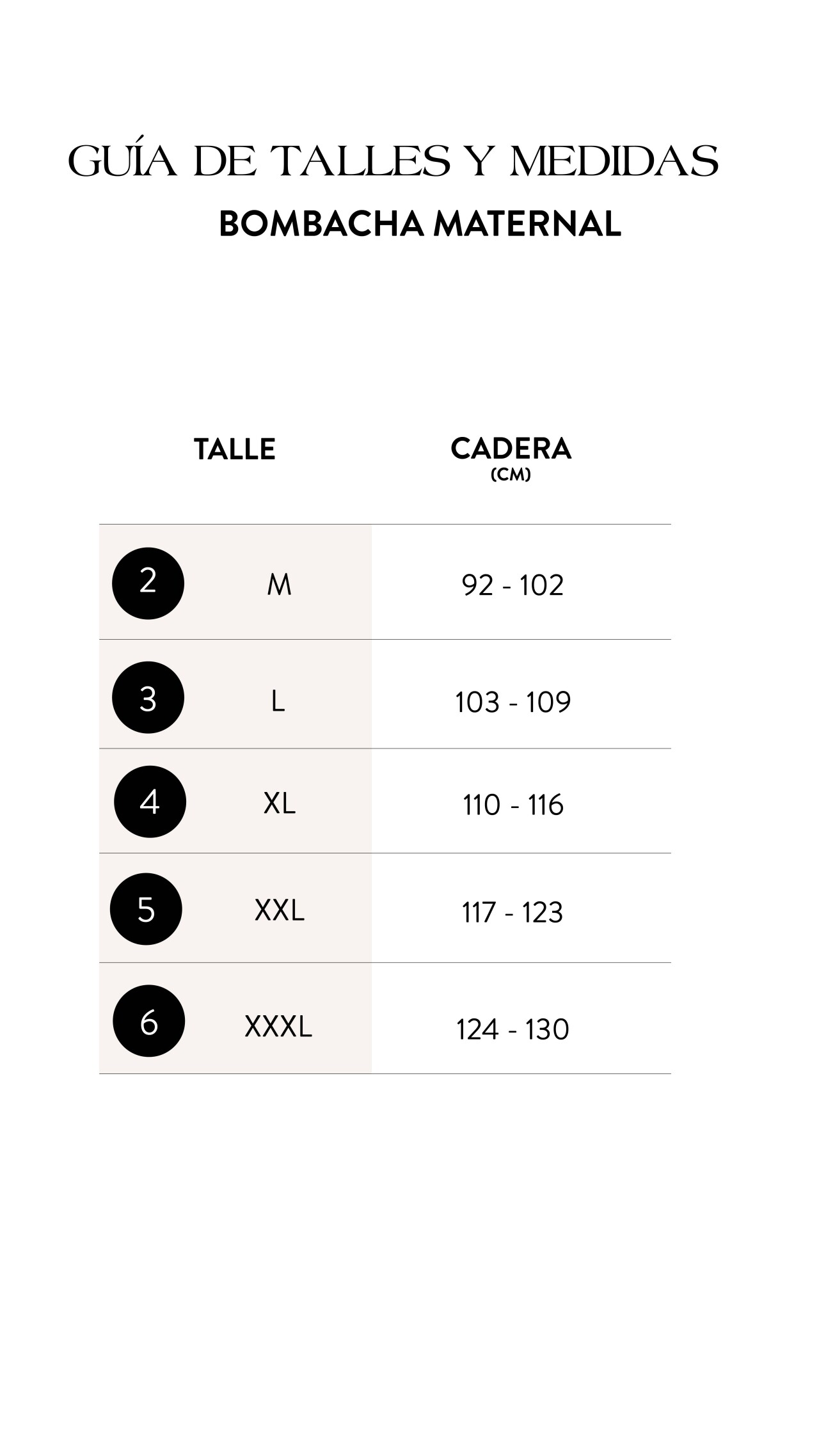Viewport: 819px width, 1456px height.
Task: Click the (CM) unit label
Action: pos(511,475)
